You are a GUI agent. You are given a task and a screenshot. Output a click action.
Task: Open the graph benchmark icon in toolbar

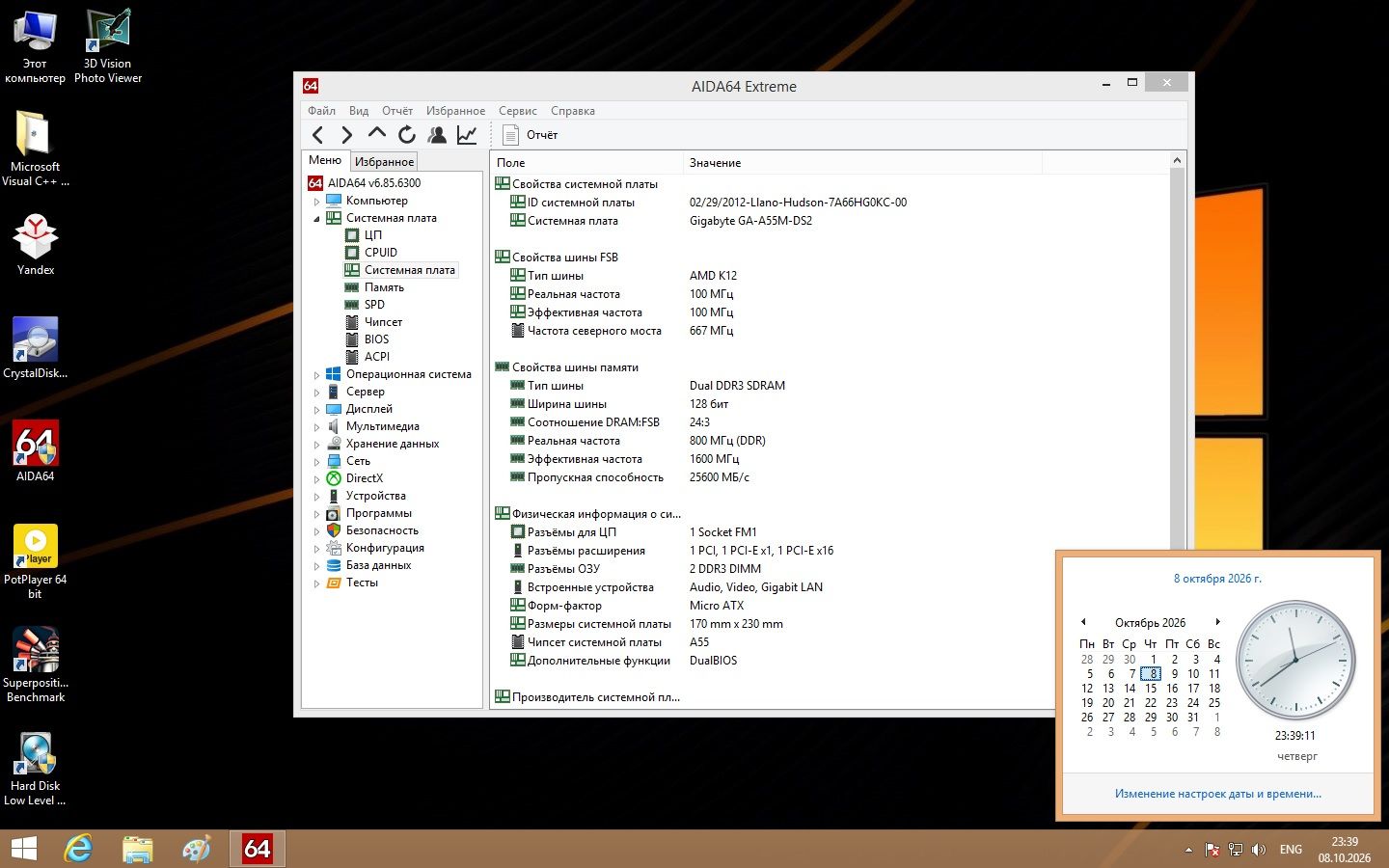pyautogui.click(x=467, y=135)
